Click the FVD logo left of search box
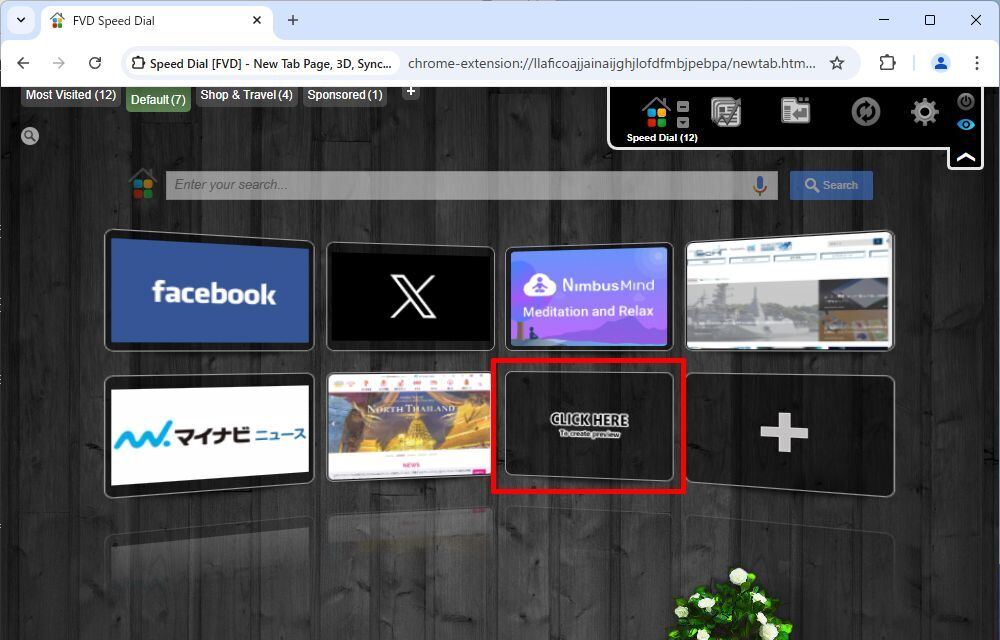 [x=143, y=184]
